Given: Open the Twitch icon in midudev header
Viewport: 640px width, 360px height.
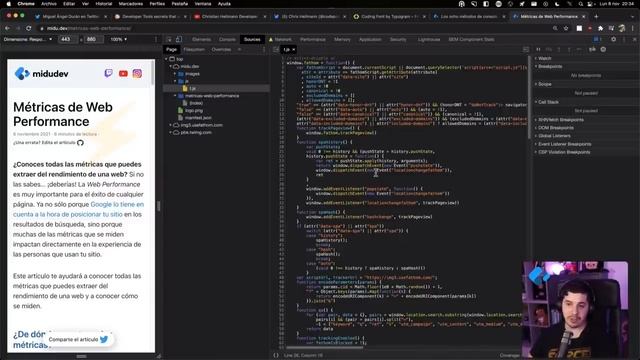Looking at the screenshot, I should 108,73.
